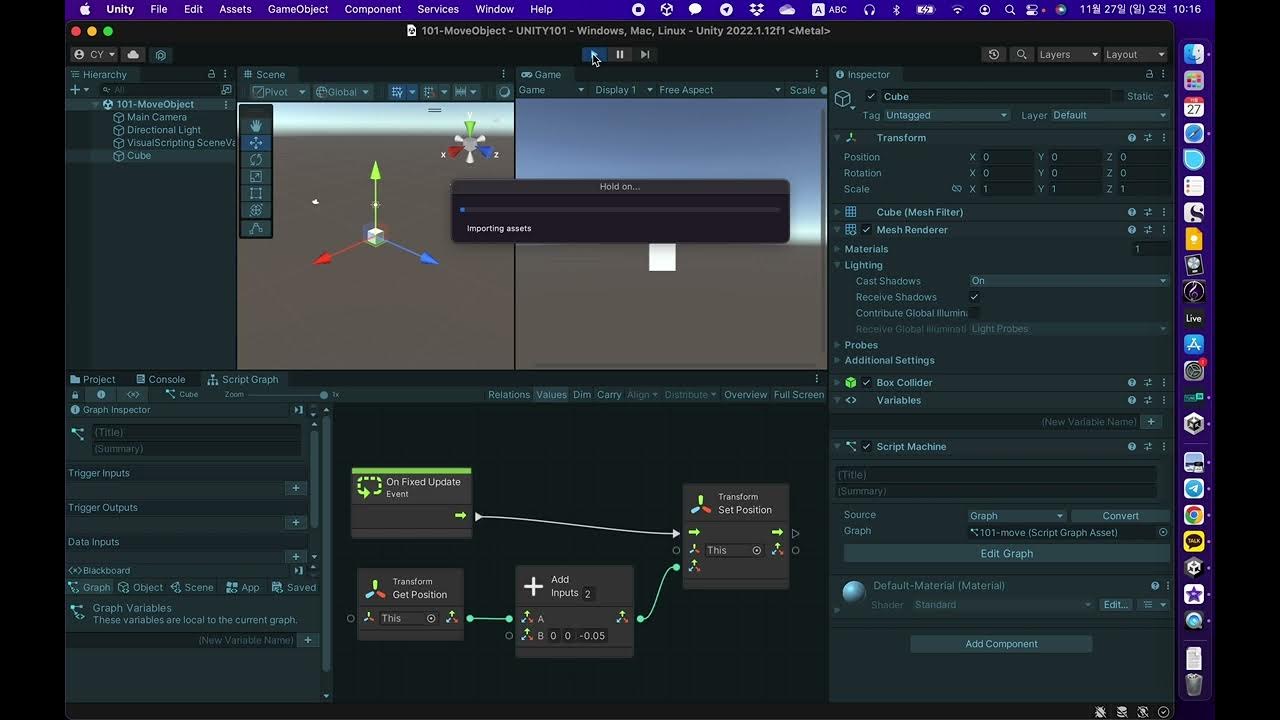Open the Layout dropdown in toolbar
The height and width of the screenshot is (720, 1280).
[x=1135, y=54]
